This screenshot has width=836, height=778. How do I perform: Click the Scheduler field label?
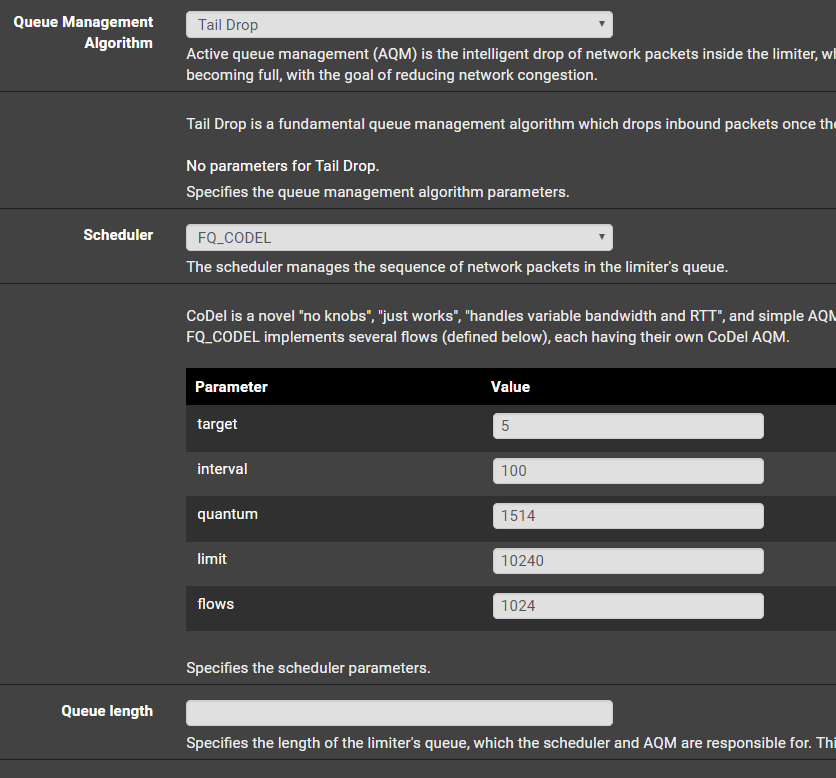coord(118,235)
